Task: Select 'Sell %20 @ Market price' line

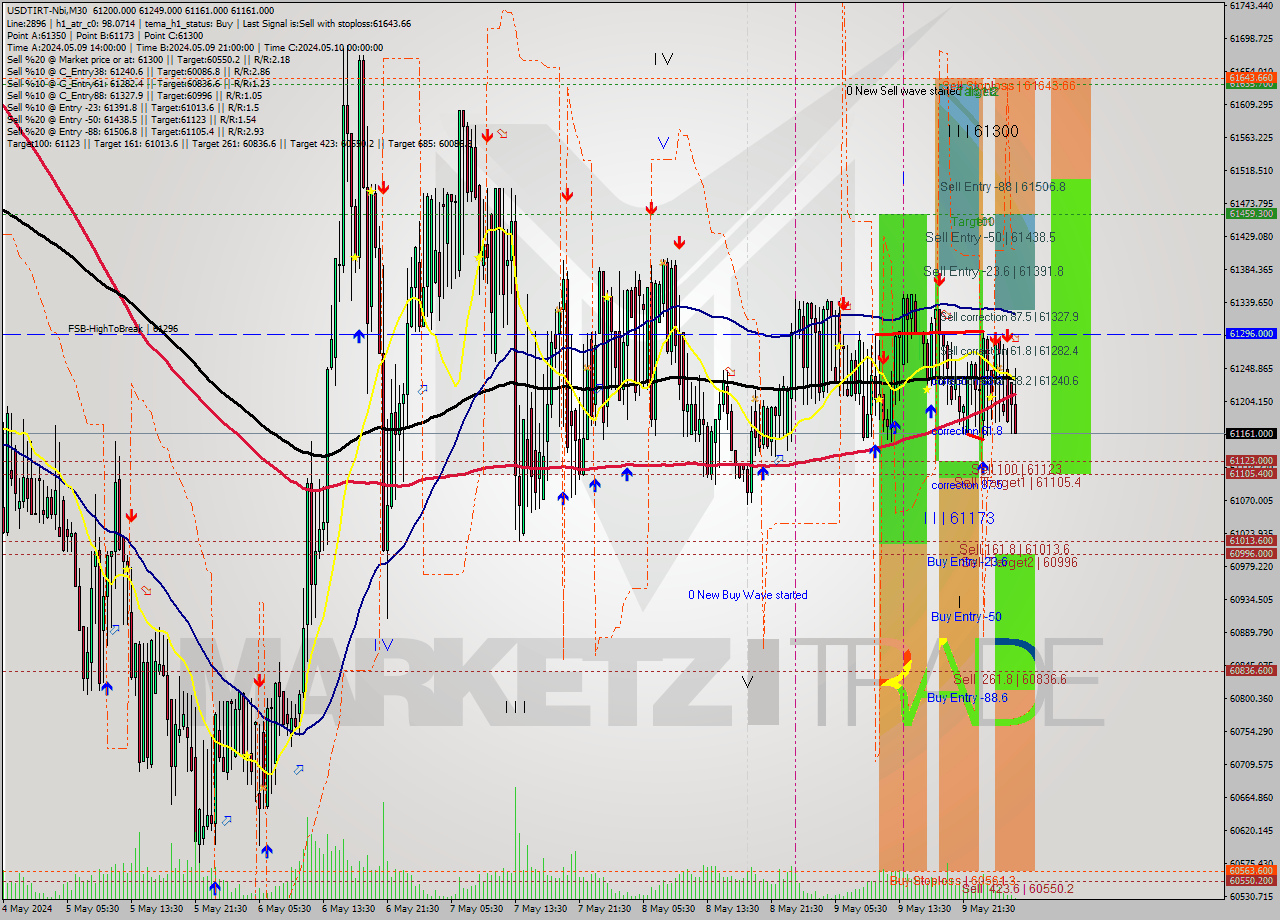Action: (148, 59)
